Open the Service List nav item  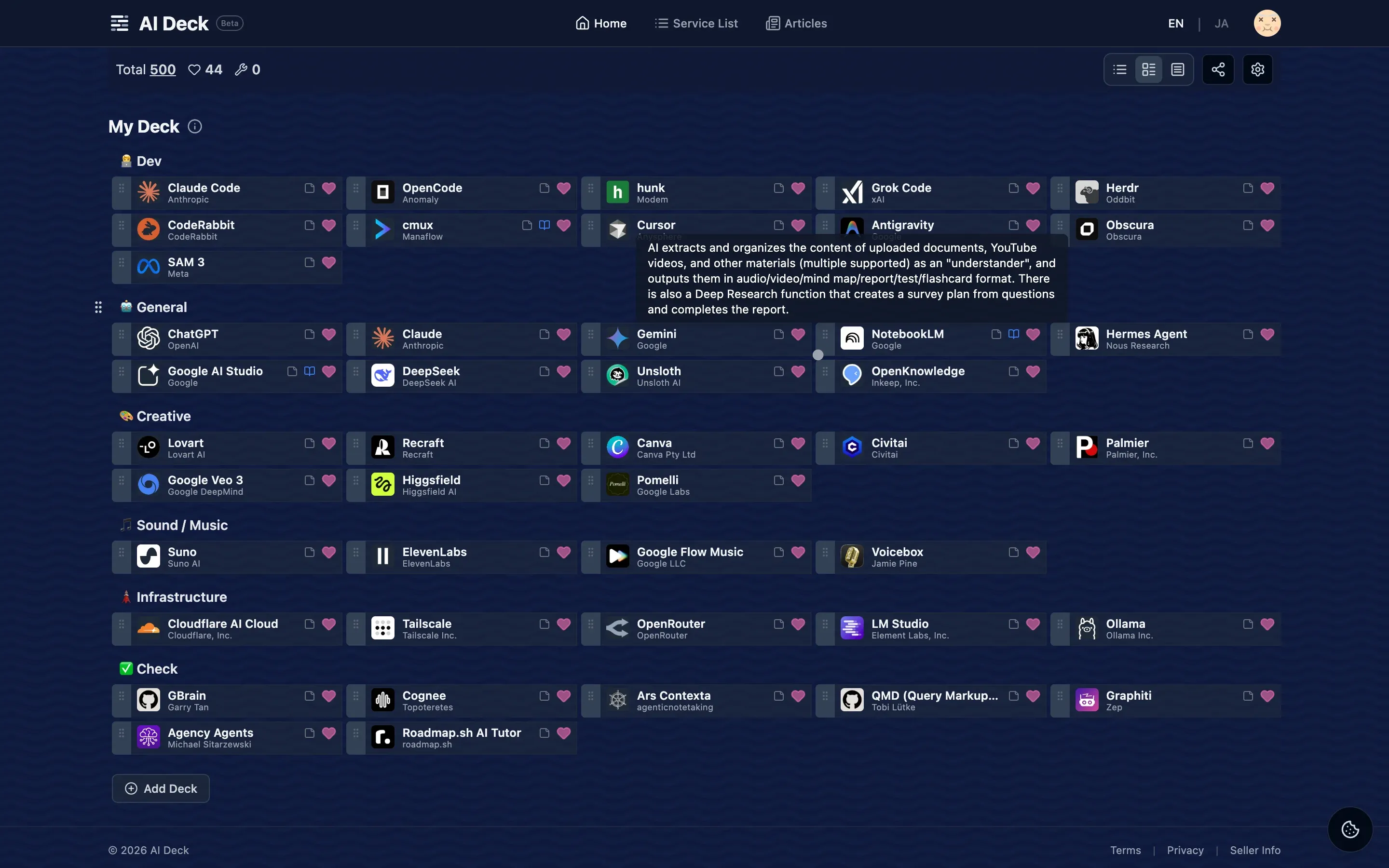click(x=696, y=24)
